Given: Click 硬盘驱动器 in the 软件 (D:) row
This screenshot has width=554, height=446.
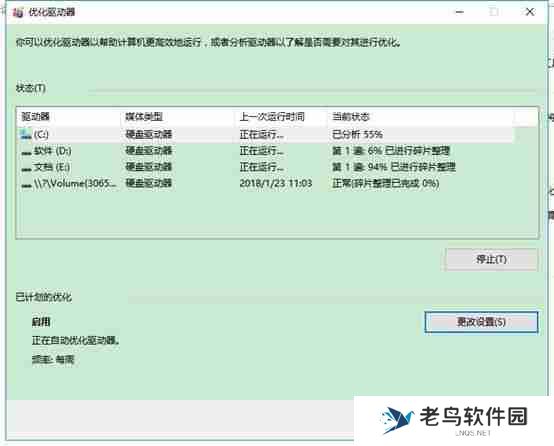Looking at the screenshot, I should click(x=148, y=151).
